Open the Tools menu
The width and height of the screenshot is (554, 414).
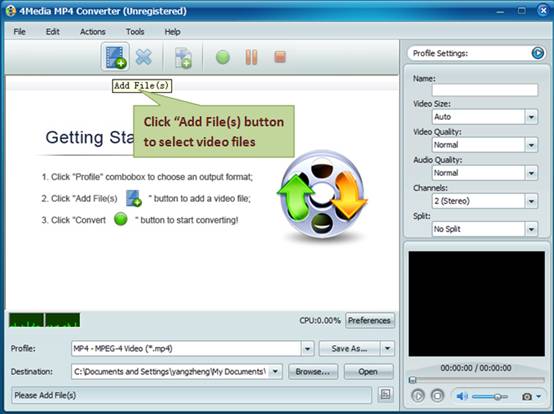click(x=135, y=32)
